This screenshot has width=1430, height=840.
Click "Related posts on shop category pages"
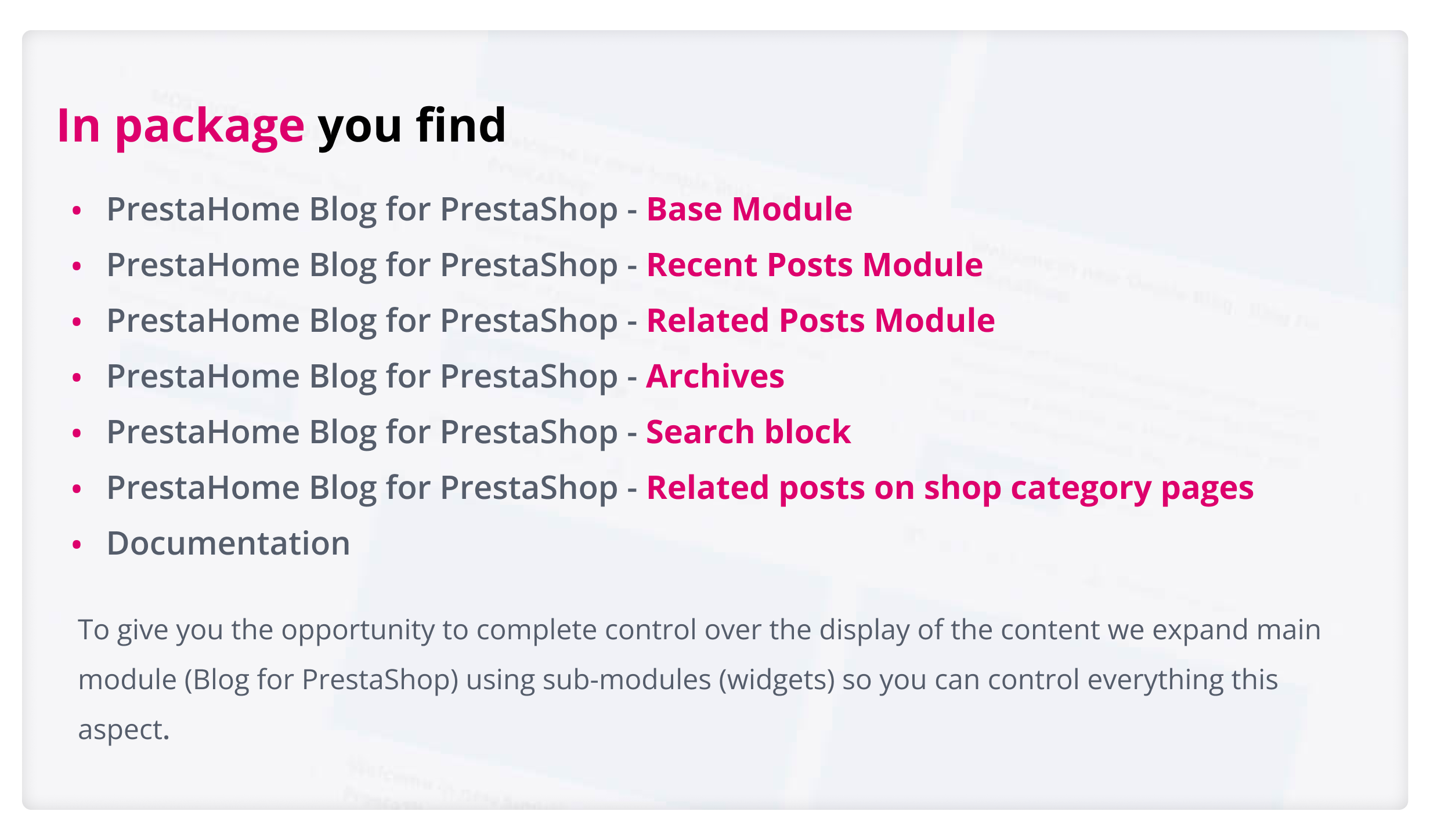coord(949,487)
